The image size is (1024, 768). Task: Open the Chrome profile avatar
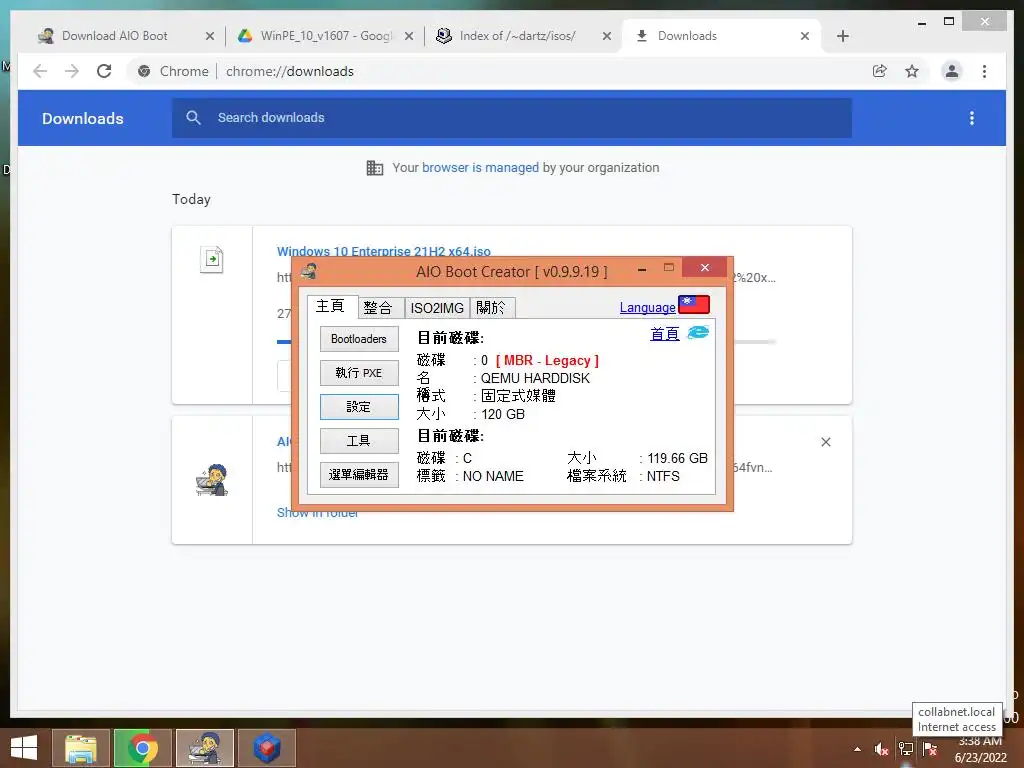point(952,71)
